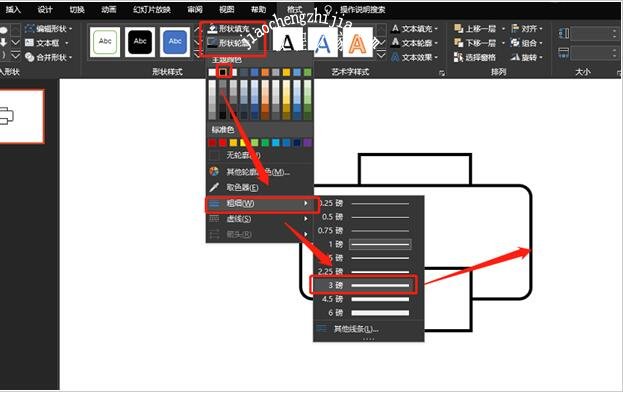
Task: Pick the dark red standard color swatch
Action: pyautogui.click(x=212, y=143)
